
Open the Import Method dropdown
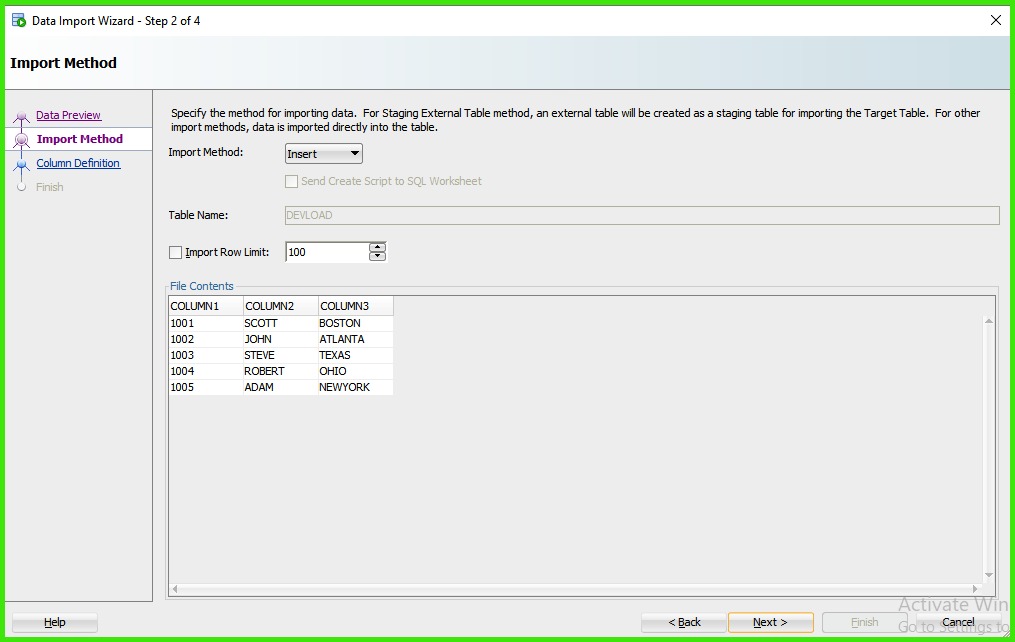324,153
